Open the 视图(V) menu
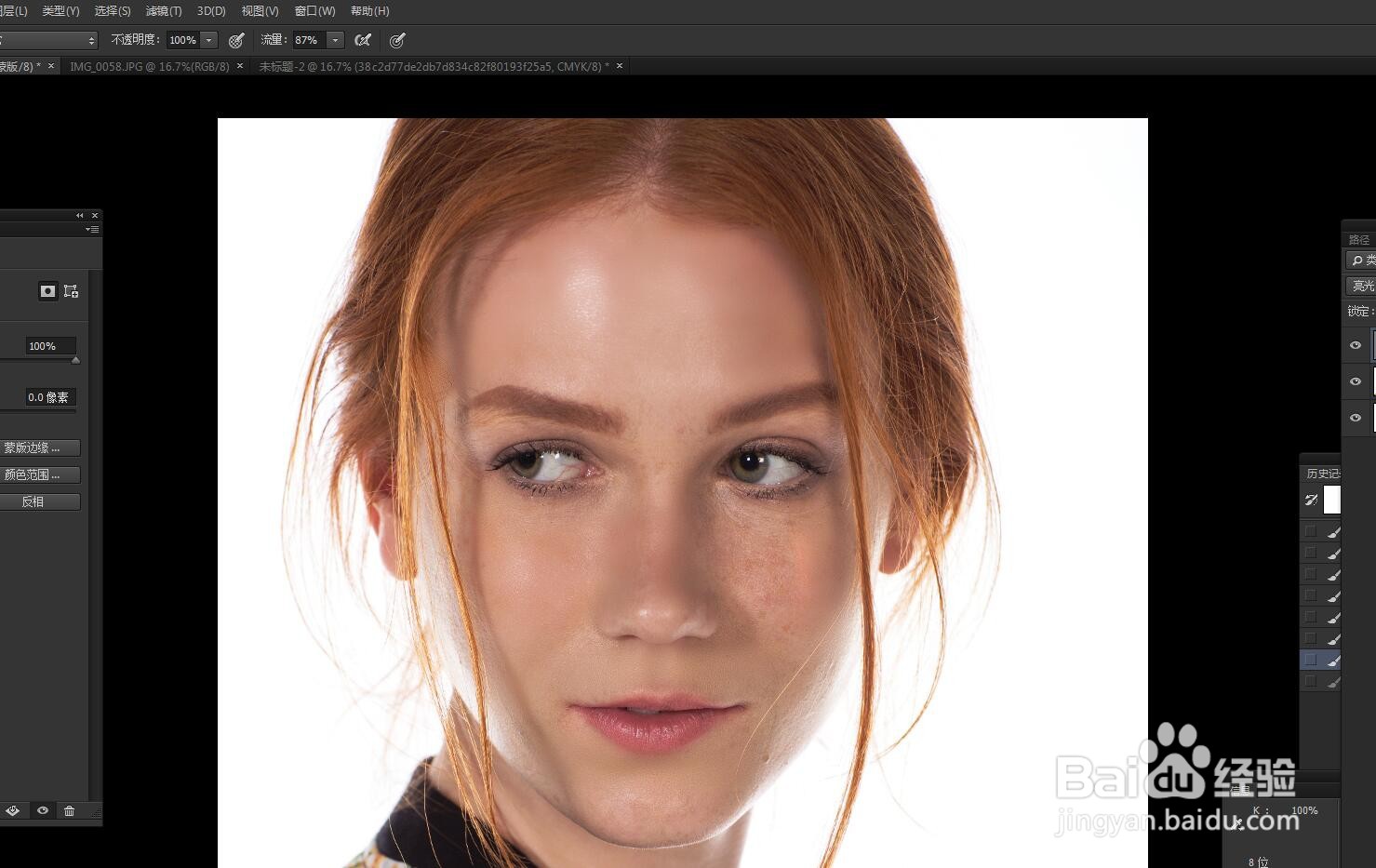1376x868 pixels. 260,11
